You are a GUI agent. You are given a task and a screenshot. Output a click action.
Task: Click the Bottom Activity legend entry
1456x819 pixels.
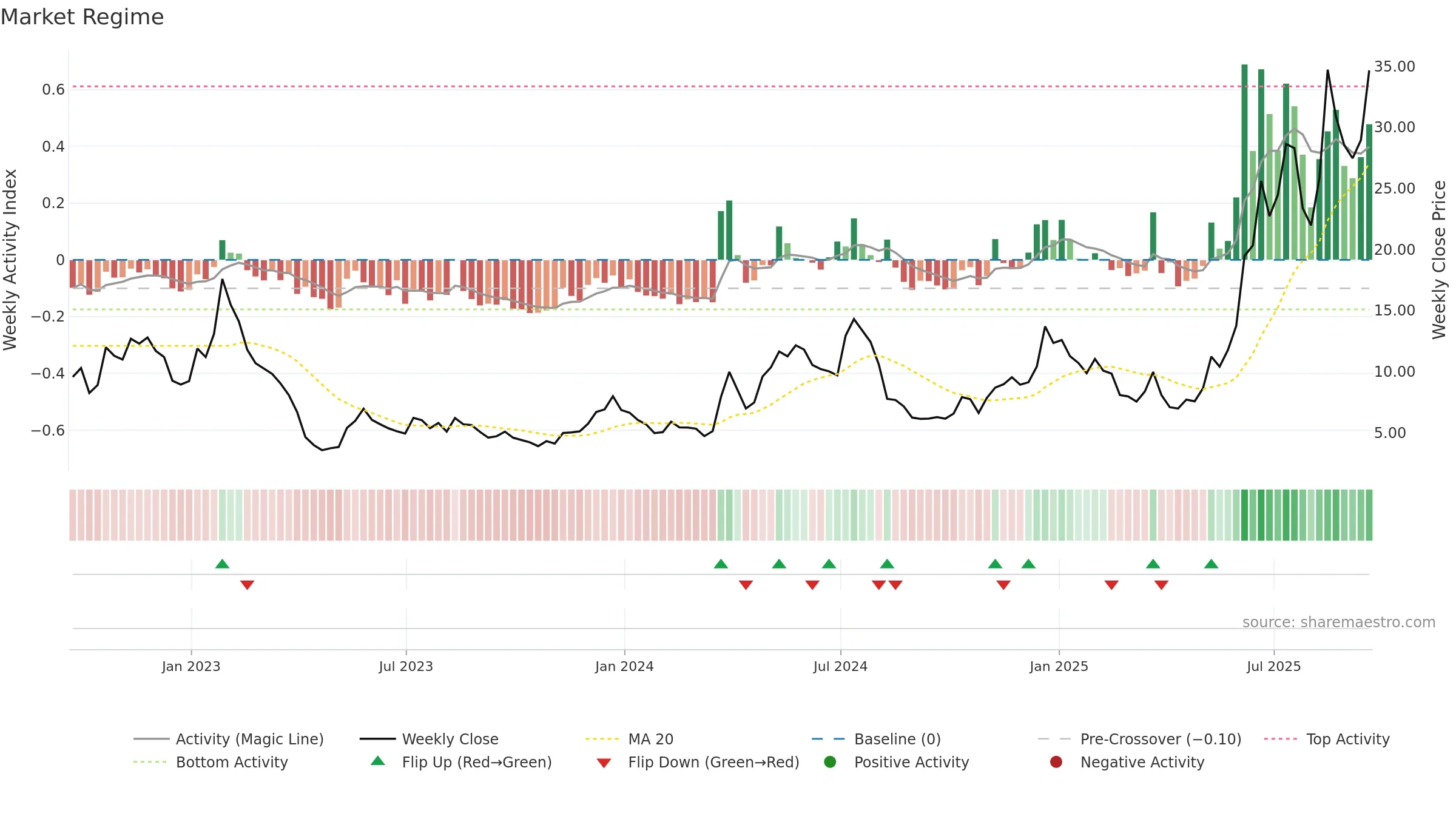211,762
